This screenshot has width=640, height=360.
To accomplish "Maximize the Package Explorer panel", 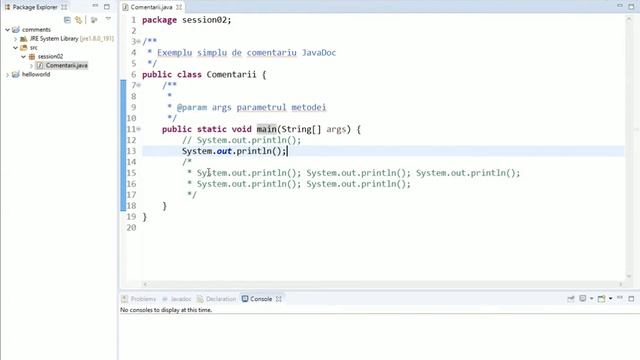I will point(107,7).
